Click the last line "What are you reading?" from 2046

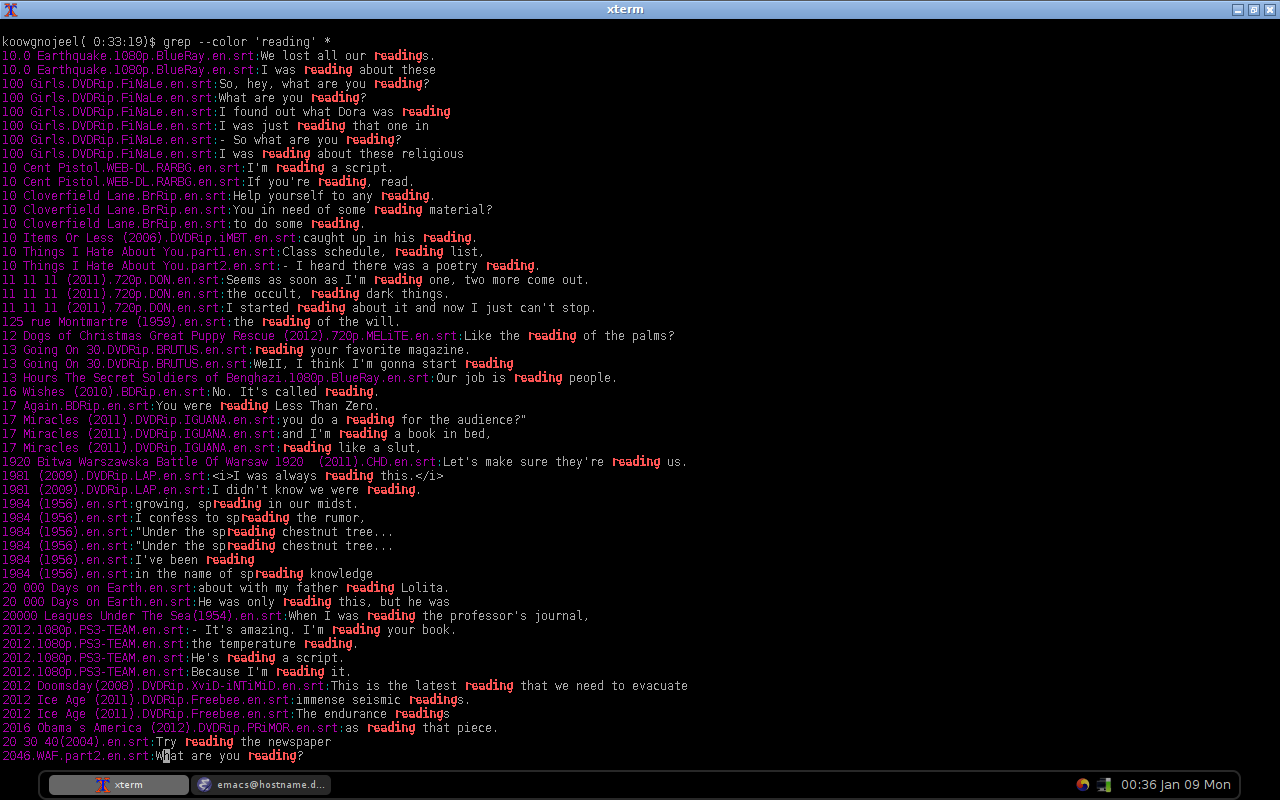229,756
